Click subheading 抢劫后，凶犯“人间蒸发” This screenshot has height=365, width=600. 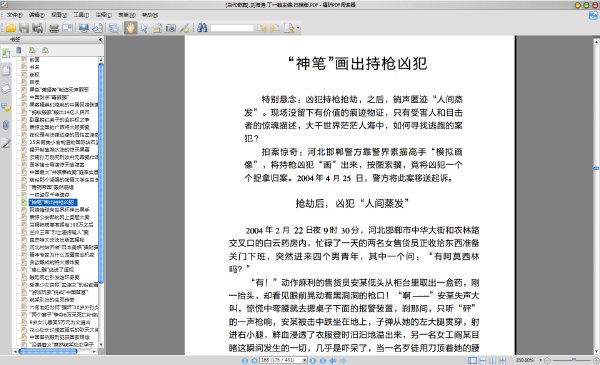point(352,203)
